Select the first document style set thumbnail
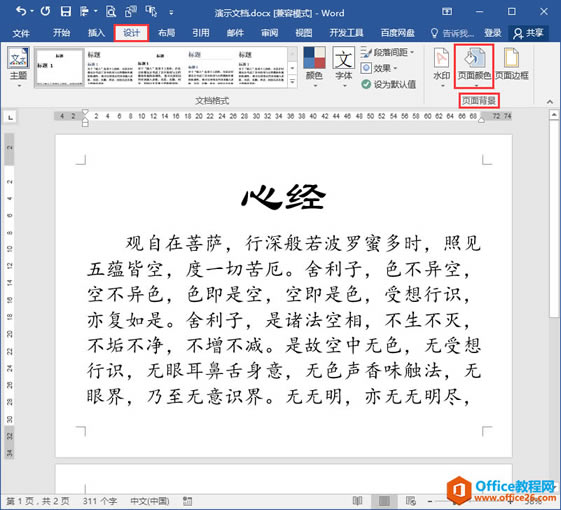The image size is (561, 510). 60,68
